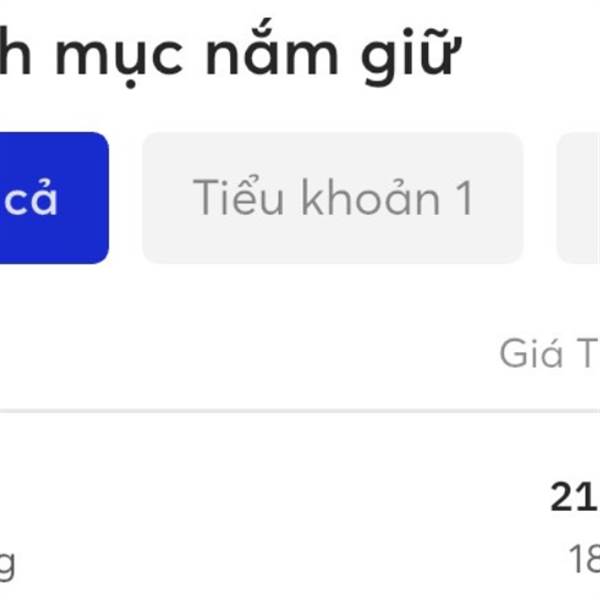Image resolution: width=600 pixels, height=600 pixels.
Task: Open the cut-off tab after Tiểu khoản 1
Action: [578, 198]
